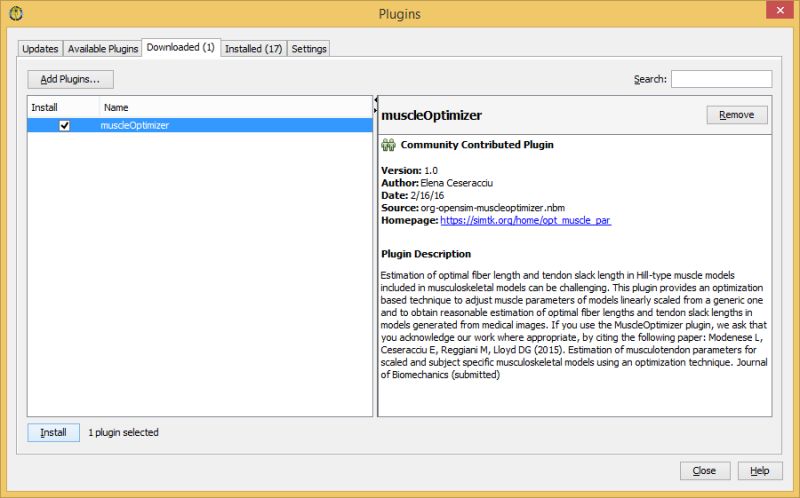Click the OpenSim application icon in title bar
This screenshot has width=800, height=498.
(x=16, y=13)
